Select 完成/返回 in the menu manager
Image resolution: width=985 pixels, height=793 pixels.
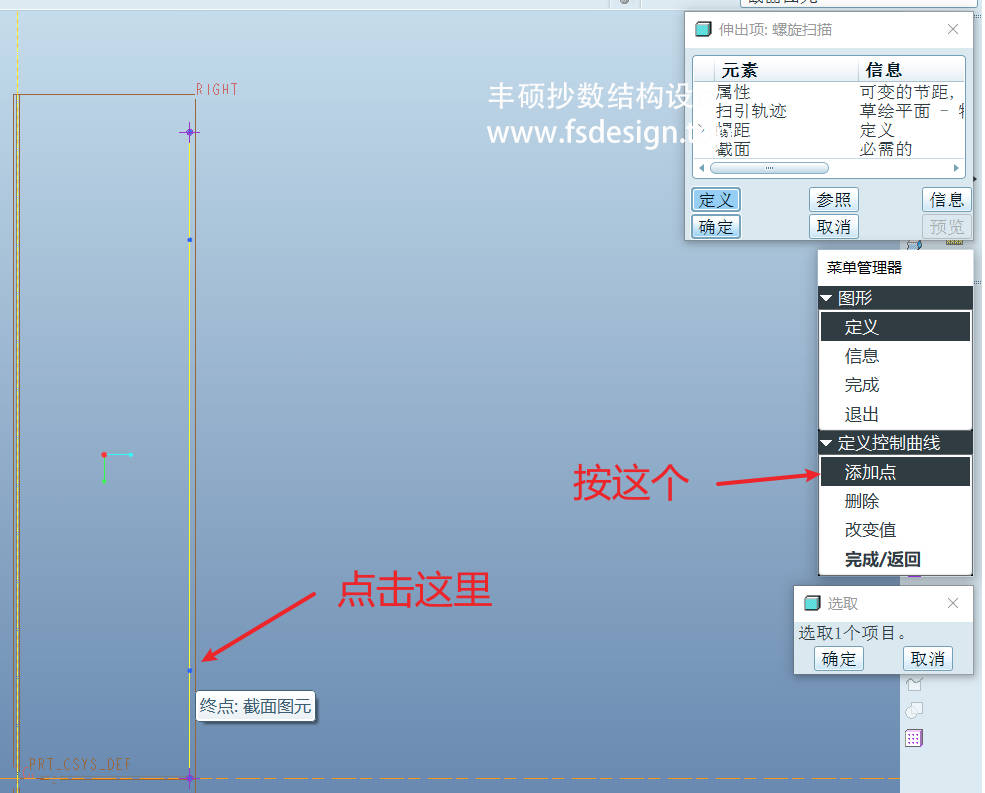[x=882, y=560]
